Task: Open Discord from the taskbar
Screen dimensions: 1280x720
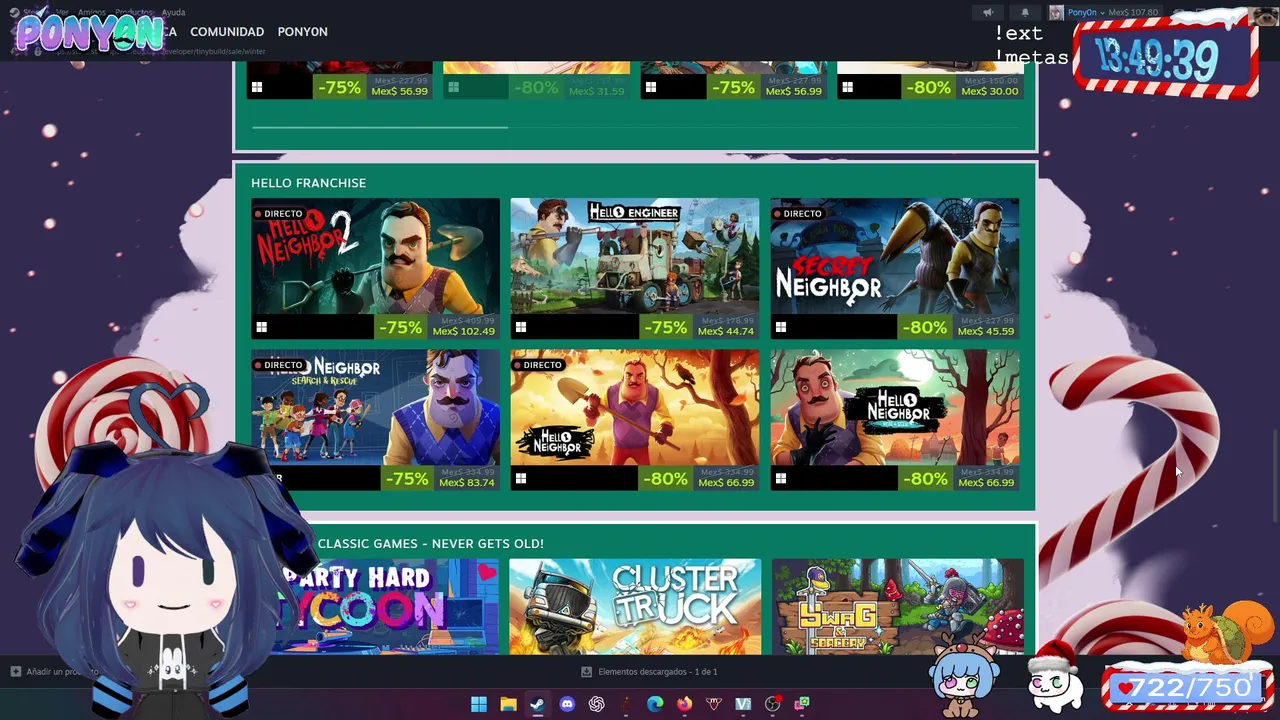Action: pos(567,704)
